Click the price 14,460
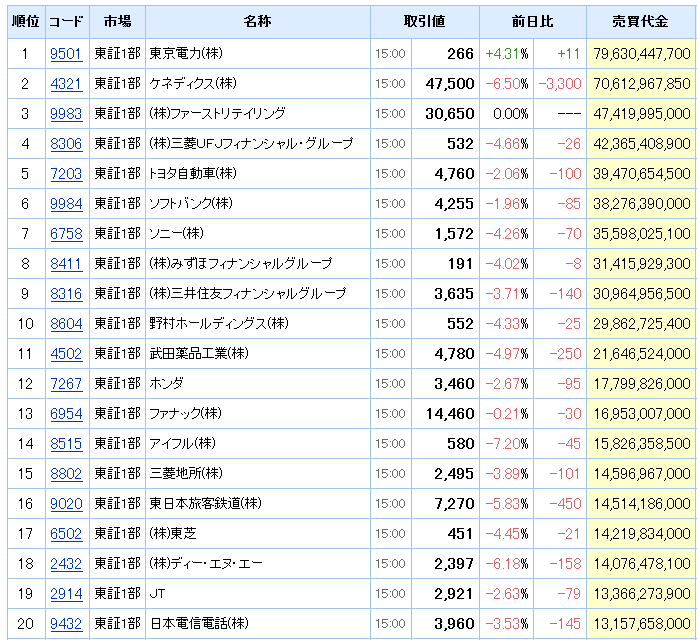 coord(450,414)
